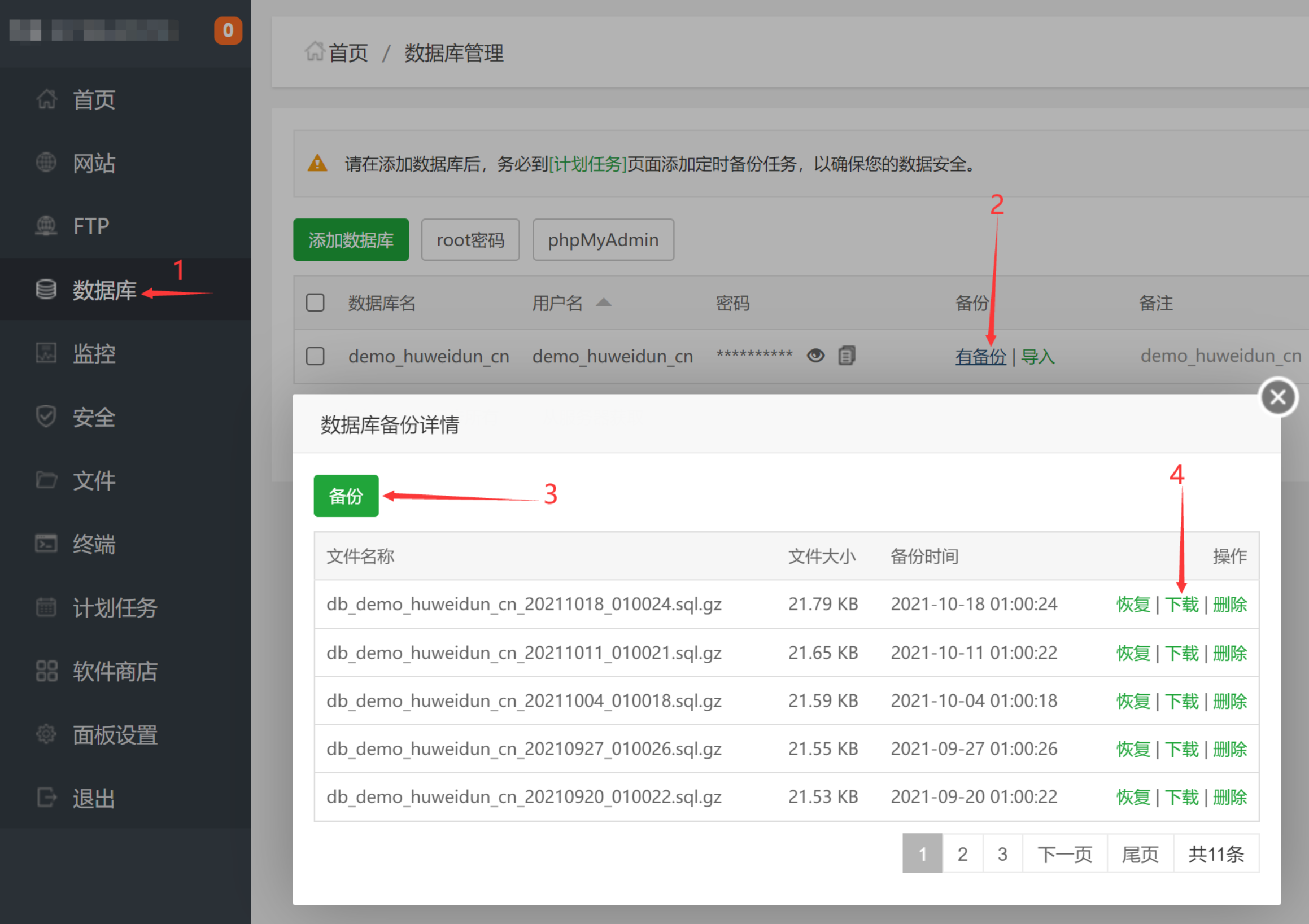Copy the database password with clipboard icon
1309x924 pixels.
coord(847,356)
